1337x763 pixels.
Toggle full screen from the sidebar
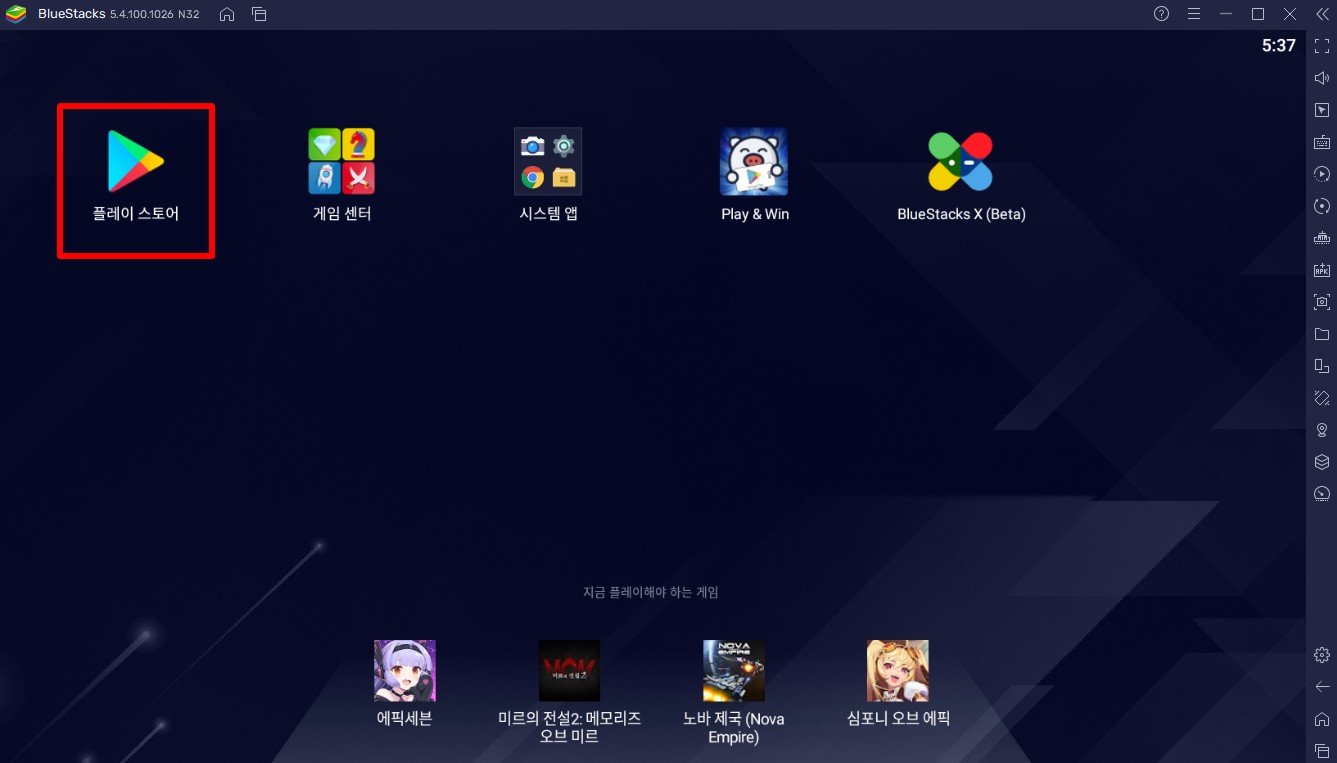pyautogui.click(x=1322, y=46)
